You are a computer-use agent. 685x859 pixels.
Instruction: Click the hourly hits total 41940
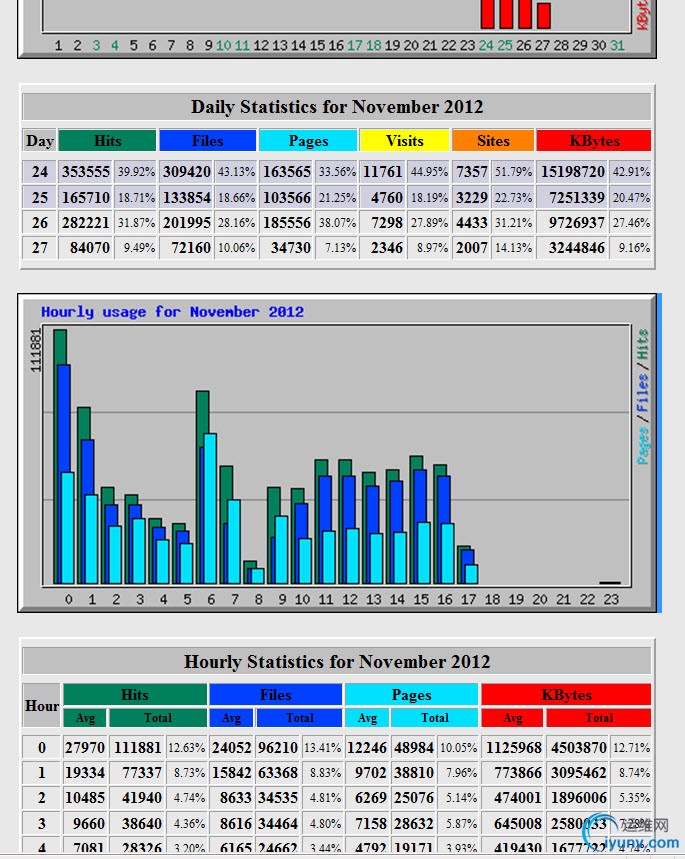coord(142,798)
